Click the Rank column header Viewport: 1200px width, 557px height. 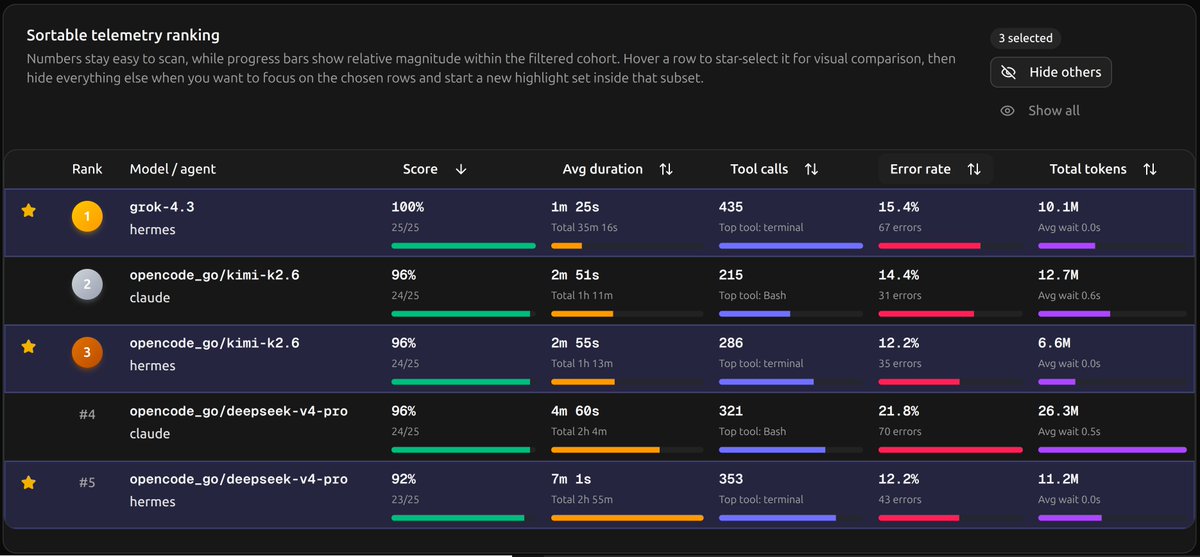click(x=87, y=169)
